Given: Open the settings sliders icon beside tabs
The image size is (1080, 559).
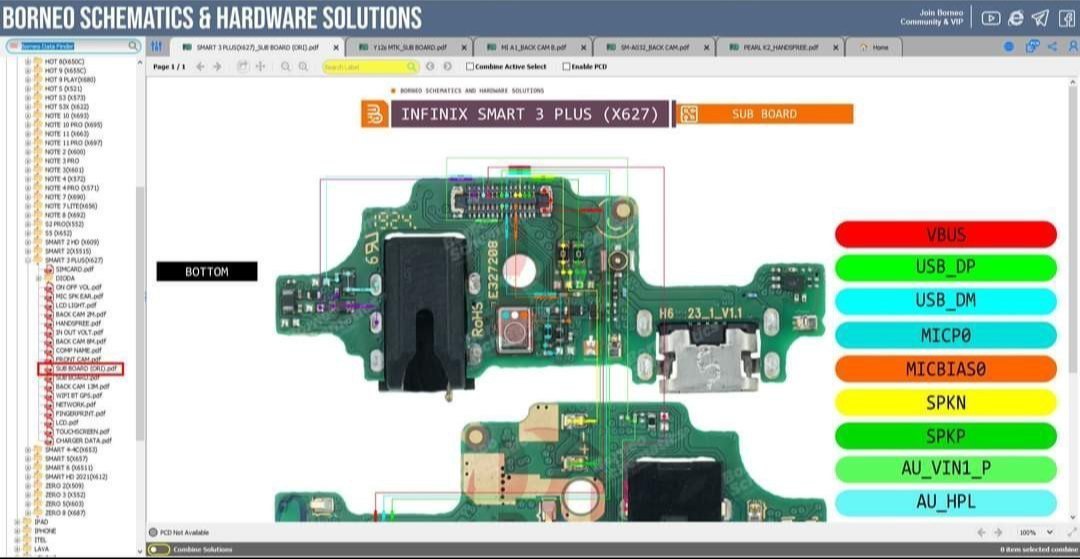Looking at the screenshot, I should tap(156, 47).
